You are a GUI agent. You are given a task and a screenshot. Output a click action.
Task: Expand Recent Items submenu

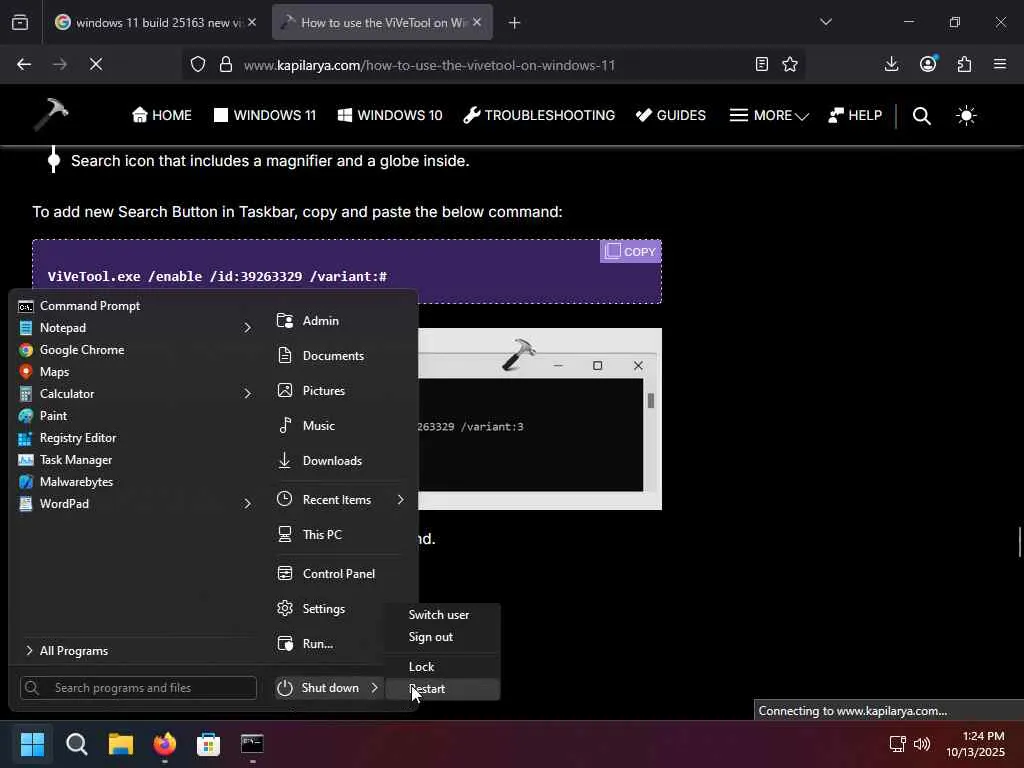click(401, 500)
